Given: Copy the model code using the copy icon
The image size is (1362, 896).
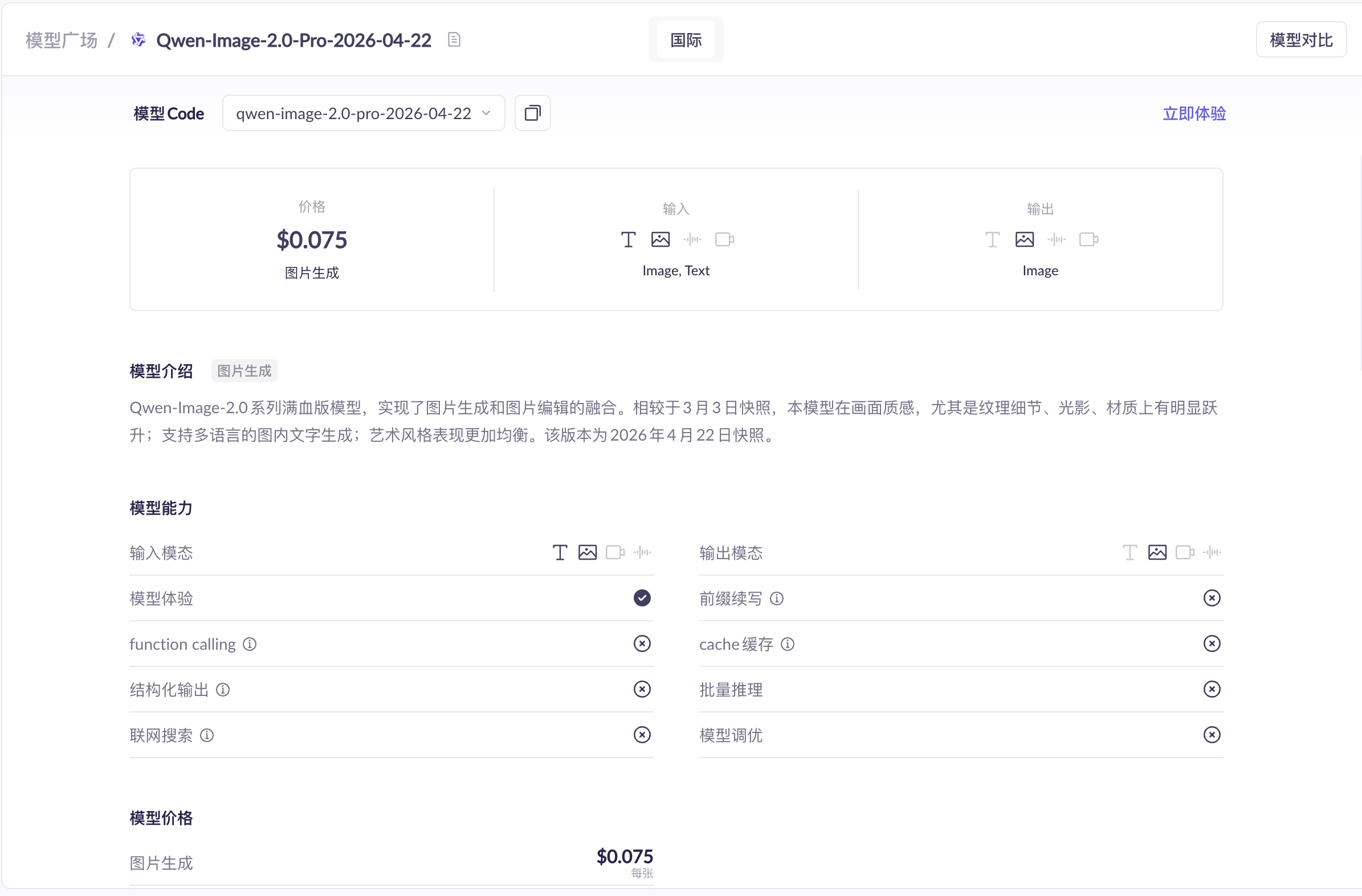Looking at the screenshot, I should 532,113.
